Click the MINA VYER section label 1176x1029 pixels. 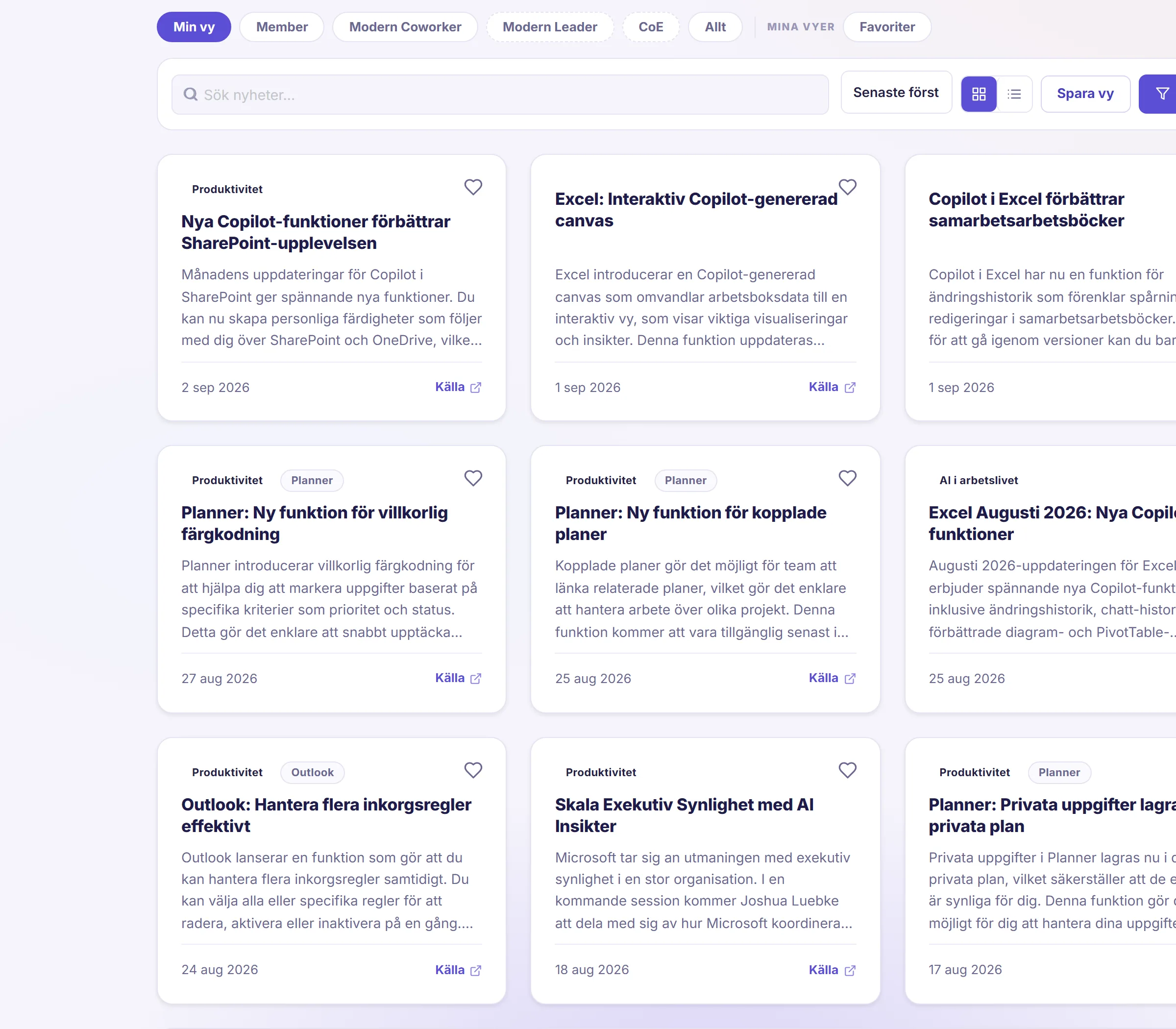(801, 27)
